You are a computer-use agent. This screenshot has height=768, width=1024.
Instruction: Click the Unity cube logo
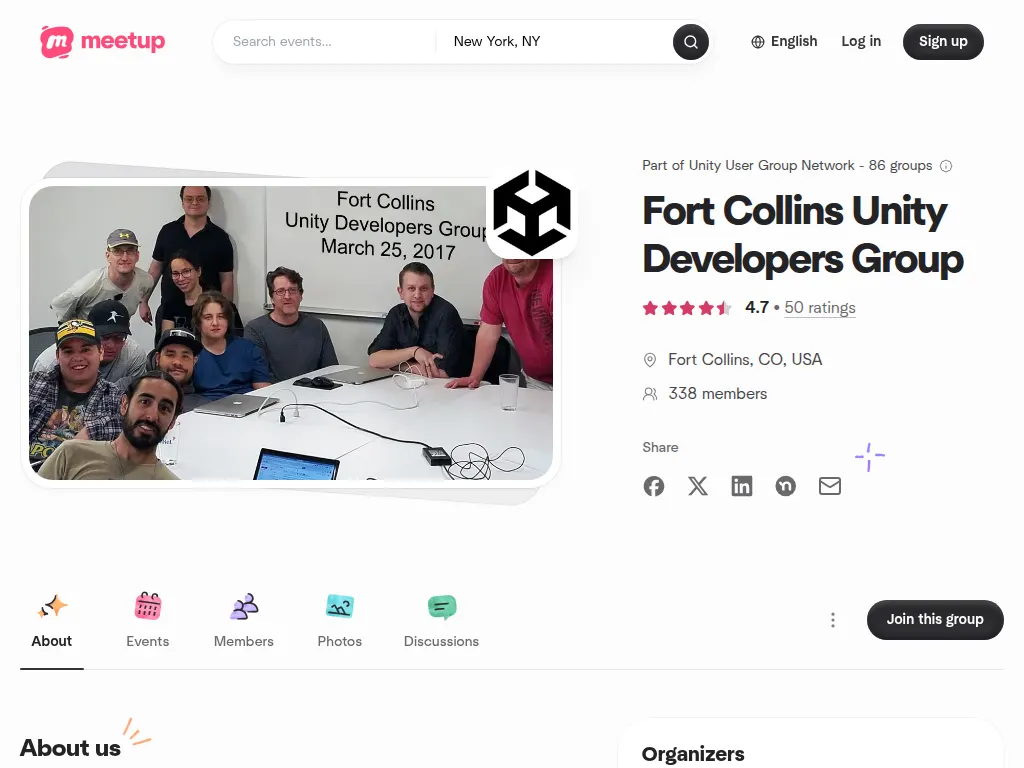pos(532,213)
